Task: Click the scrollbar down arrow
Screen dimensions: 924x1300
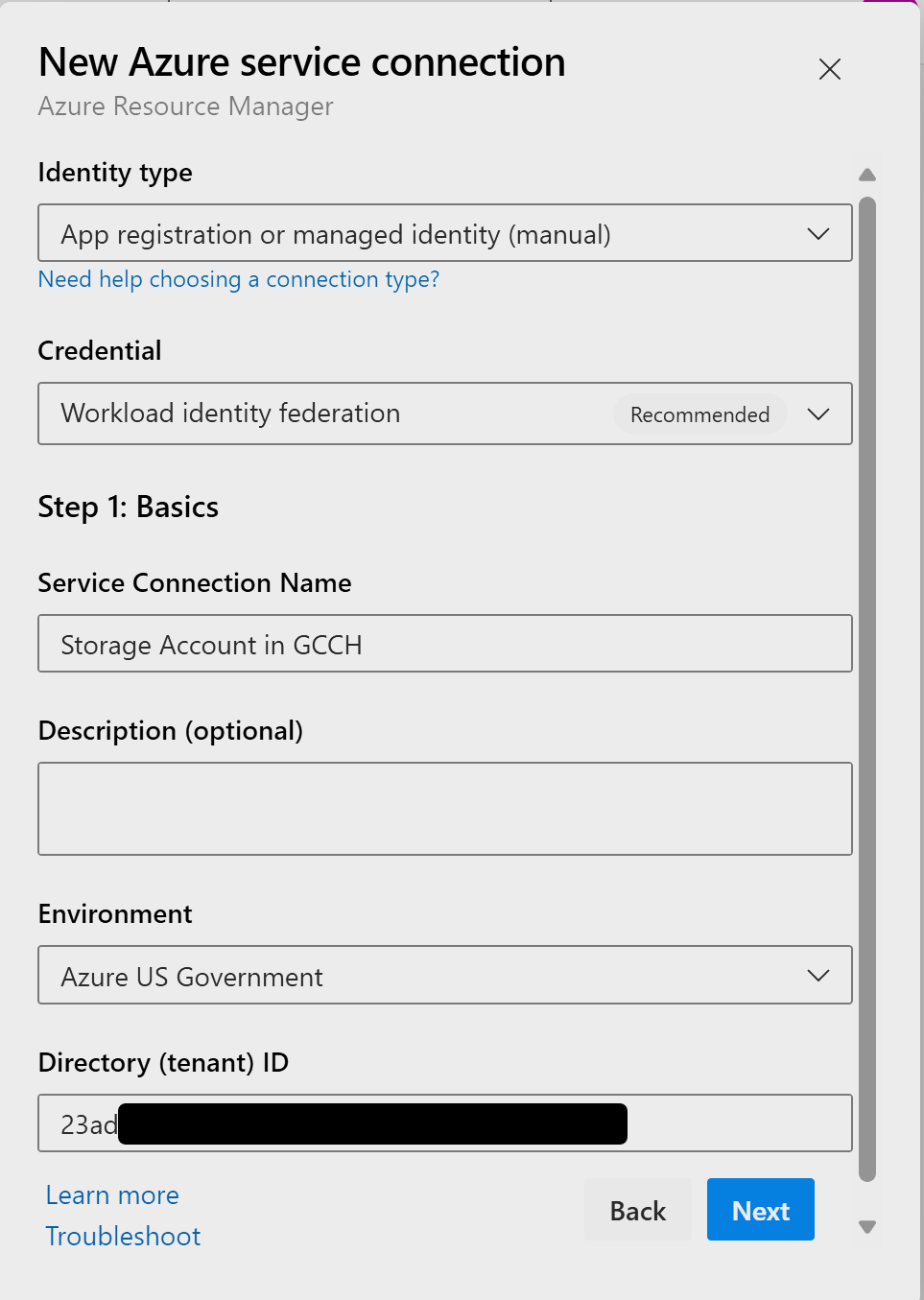Action: [867, 1227]
